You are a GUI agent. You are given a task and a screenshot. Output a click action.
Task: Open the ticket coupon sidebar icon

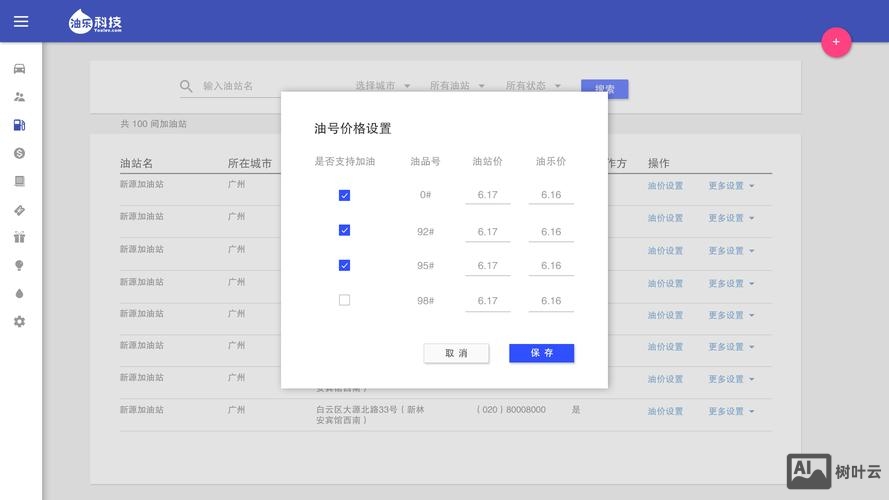coord(19,210)
